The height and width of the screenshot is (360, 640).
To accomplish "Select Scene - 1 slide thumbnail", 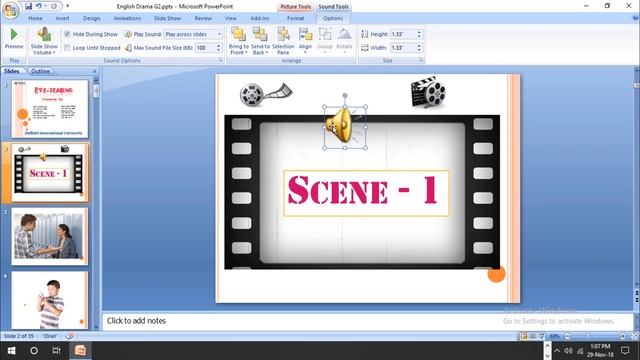I will coord(50,172).
